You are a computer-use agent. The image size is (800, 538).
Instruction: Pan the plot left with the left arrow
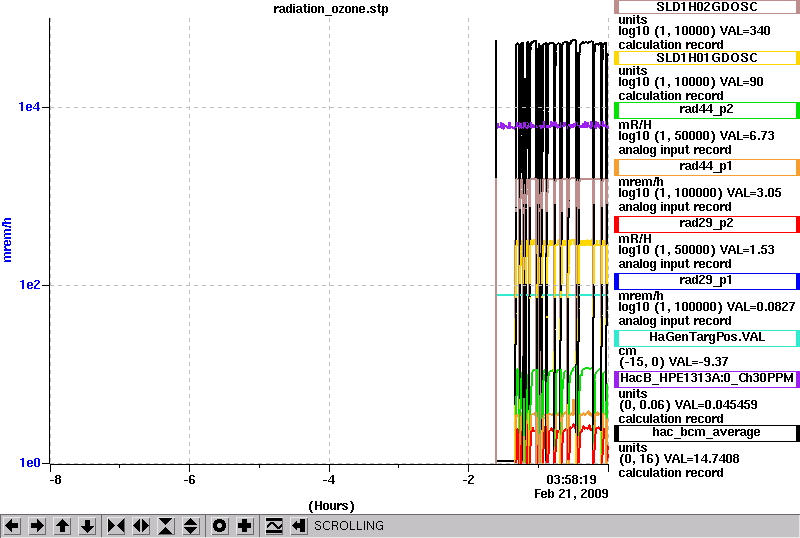click(12, 526)
